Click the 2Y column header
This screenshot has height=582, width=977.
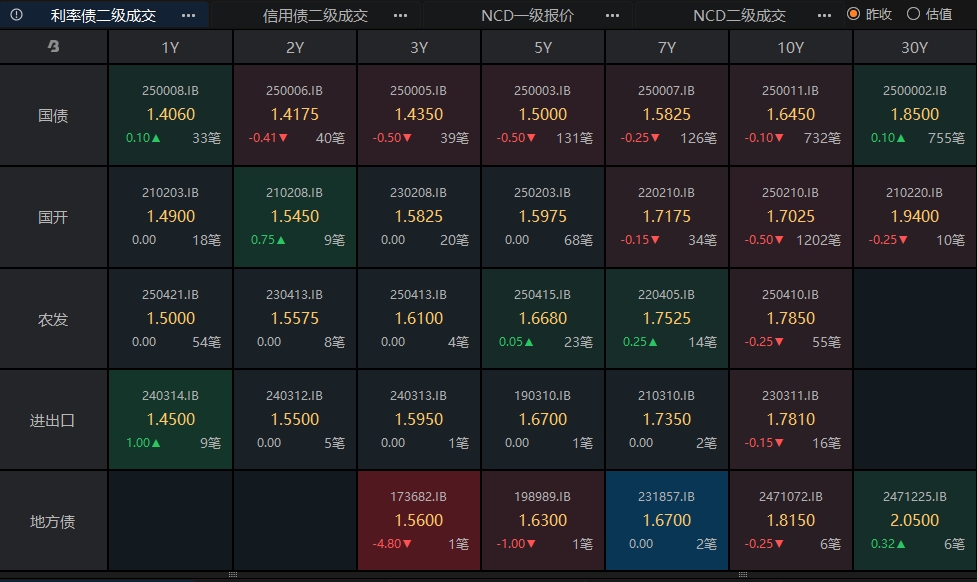(x=295, y=47)
